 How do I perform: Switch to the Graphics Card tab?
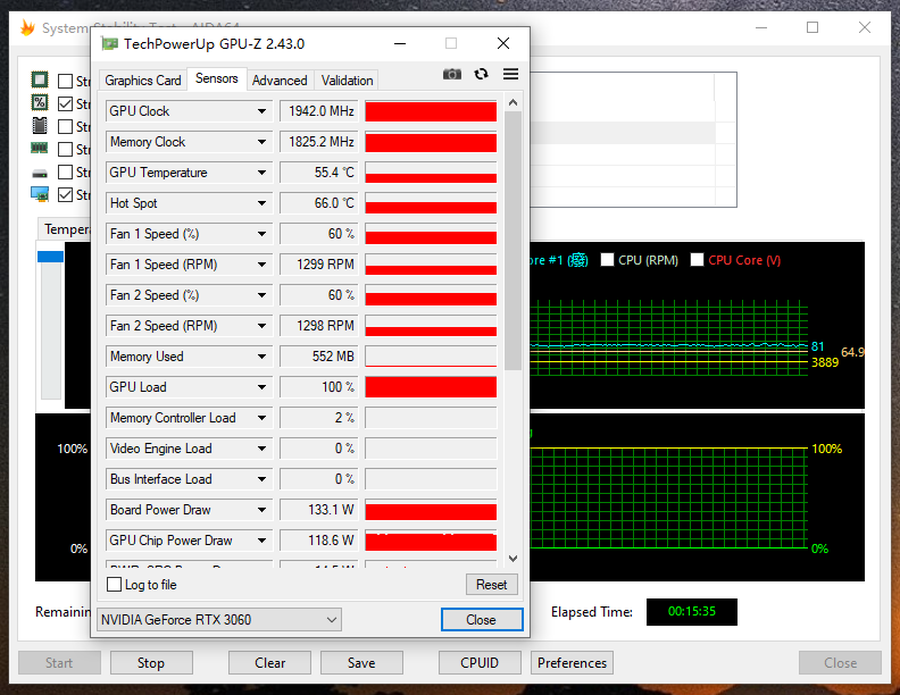point(143,80)
